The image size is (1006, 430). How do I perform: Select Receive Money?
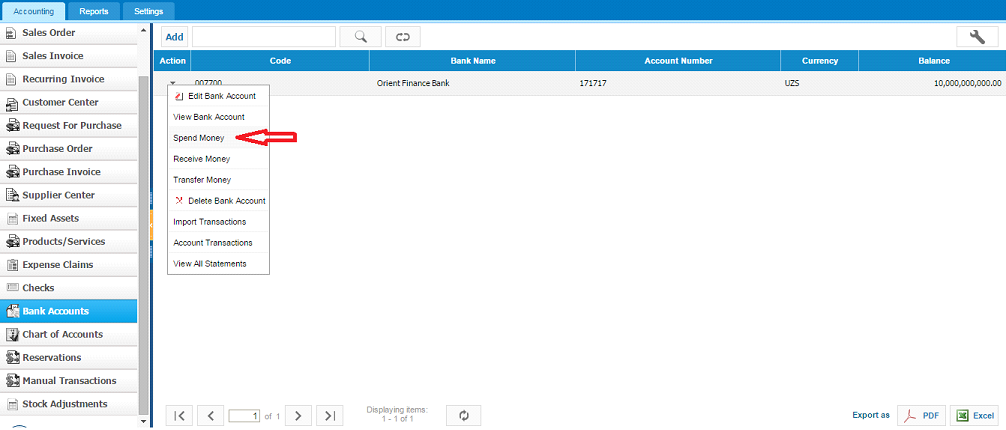click(218, 159)
